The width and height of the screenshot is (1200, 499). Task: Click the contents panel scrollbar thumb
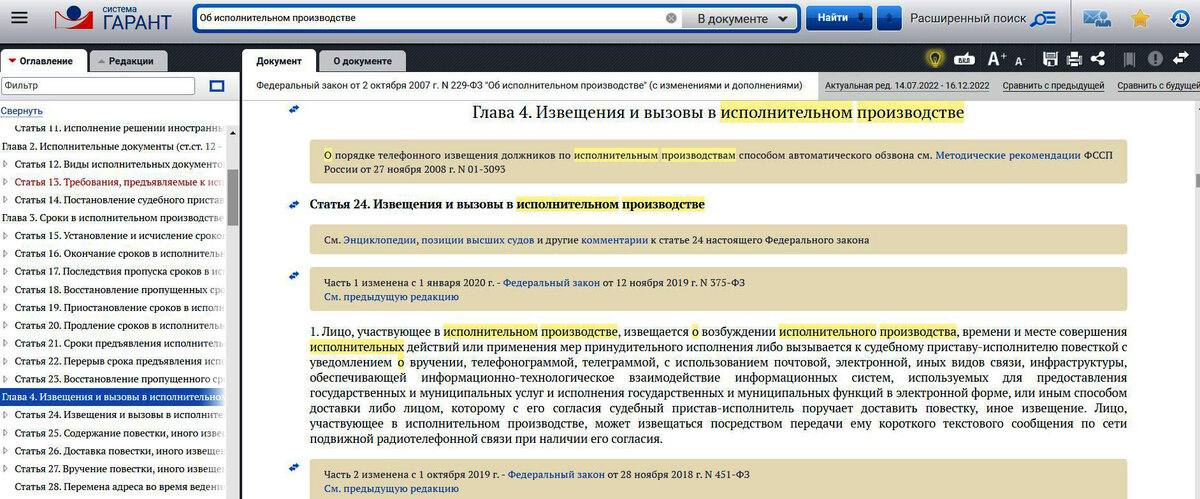(x=233, y=197)
